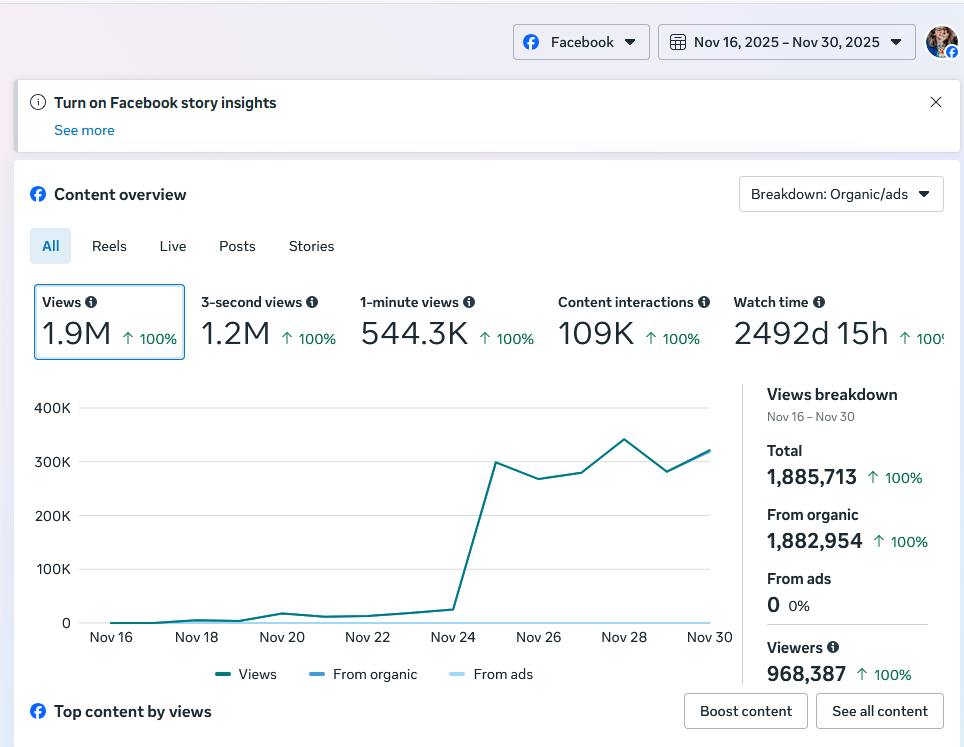This screenshot has width=964, height=747.
Task: Click the Viewers info icon
Action: coord(833,647)
